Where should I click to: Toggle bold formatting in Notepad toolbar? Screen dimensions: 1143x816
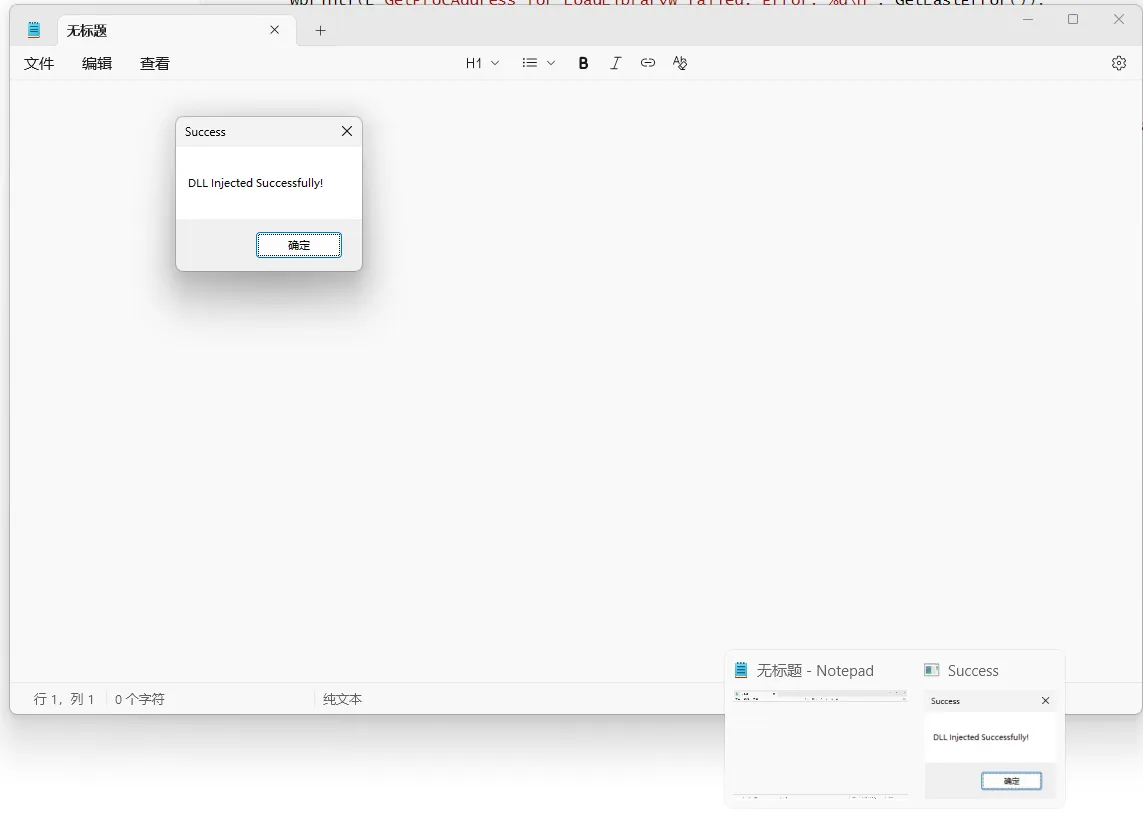[x=584, y=63]
